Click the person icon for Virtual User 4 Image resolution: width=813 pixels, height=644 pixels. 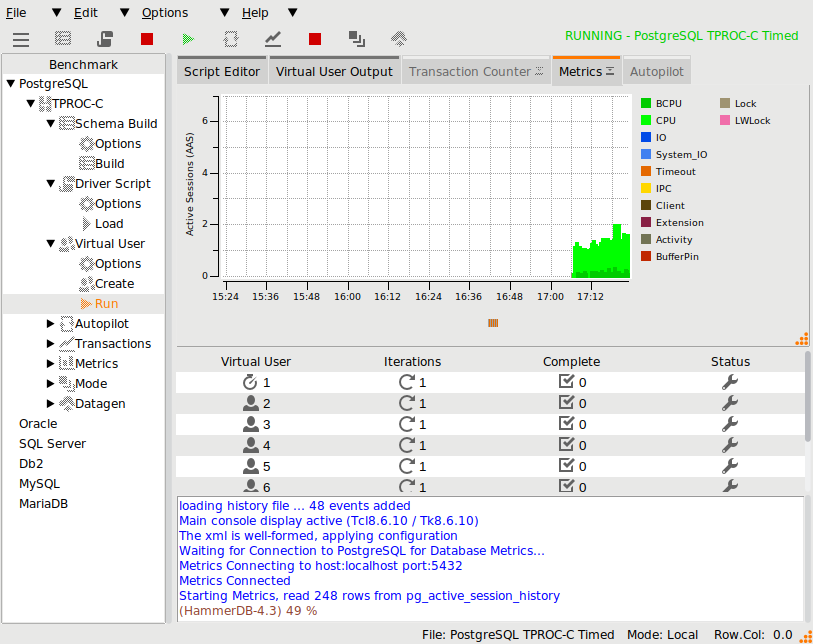click(x=250, y=445)
